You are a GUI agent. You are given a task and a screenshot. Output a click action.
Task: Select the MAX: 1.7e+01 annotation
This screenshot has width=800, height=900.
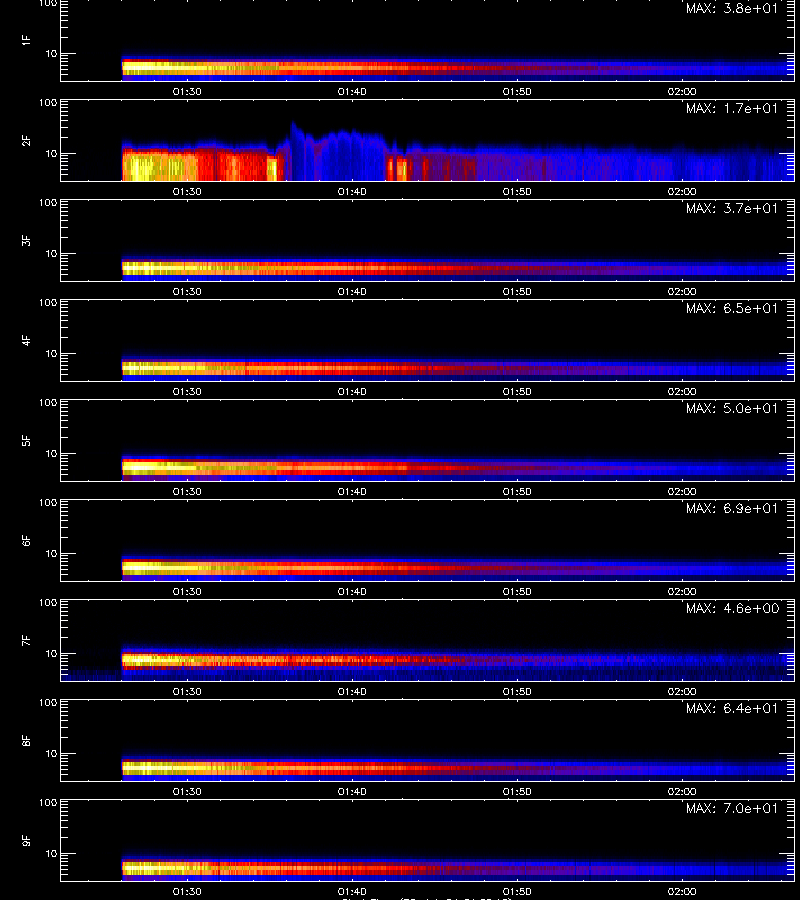tap(732, 108)
